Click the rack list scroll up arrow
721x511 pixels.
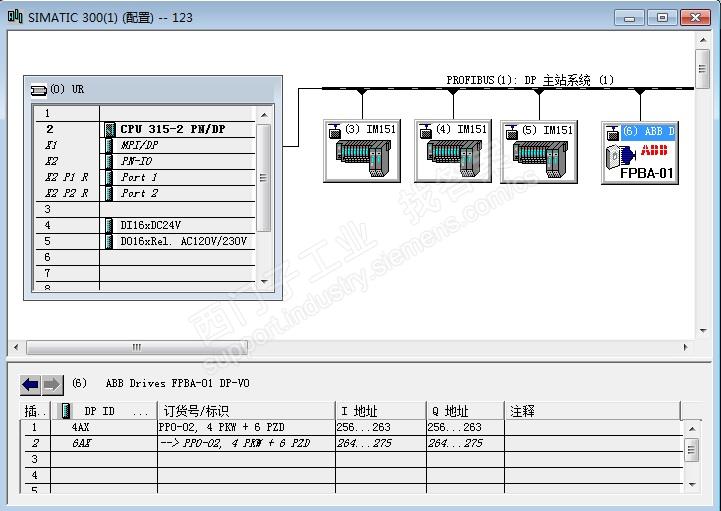point(264,115)
